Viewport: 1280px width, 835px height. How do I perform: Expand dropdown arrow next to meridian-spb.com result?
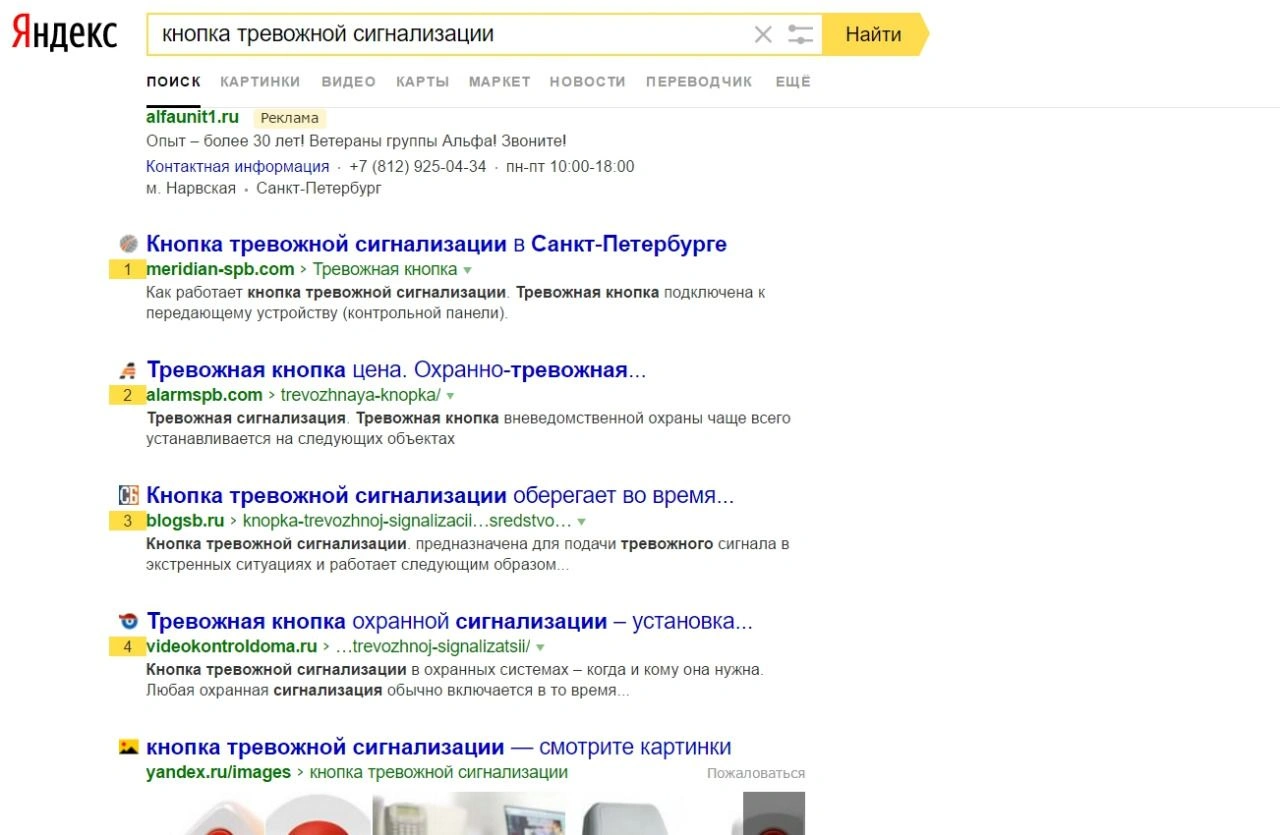tap(467, 270)
